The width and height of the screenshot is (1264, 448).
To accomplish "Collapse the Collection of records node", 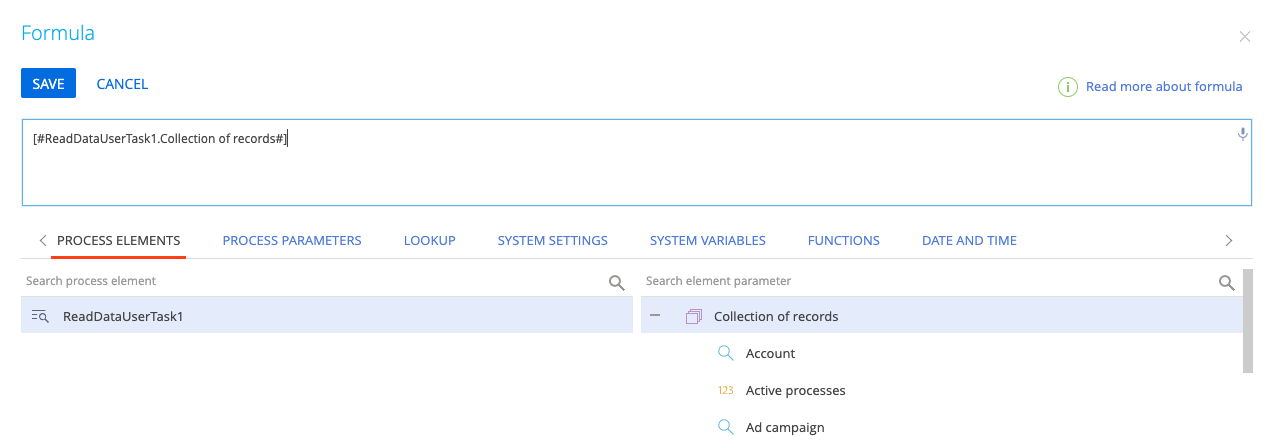I will click(x=655, y=316).
